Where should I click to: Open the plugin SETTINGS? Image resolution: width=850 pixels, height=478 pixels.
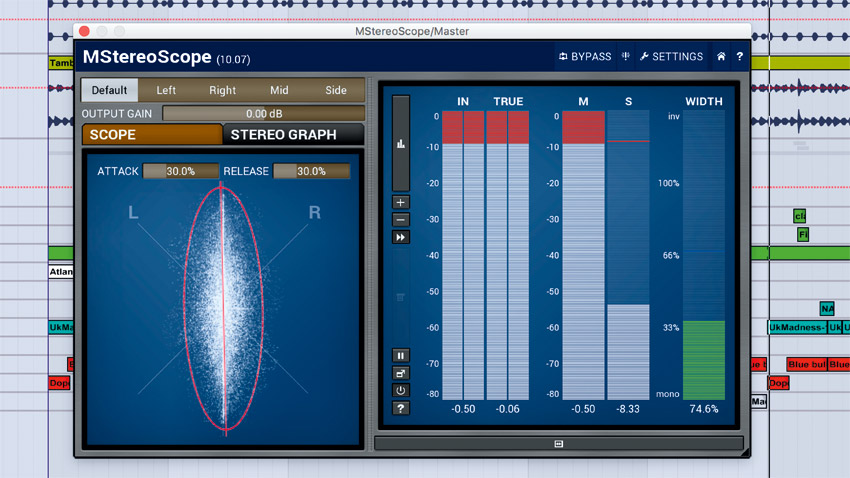[671, 56]
